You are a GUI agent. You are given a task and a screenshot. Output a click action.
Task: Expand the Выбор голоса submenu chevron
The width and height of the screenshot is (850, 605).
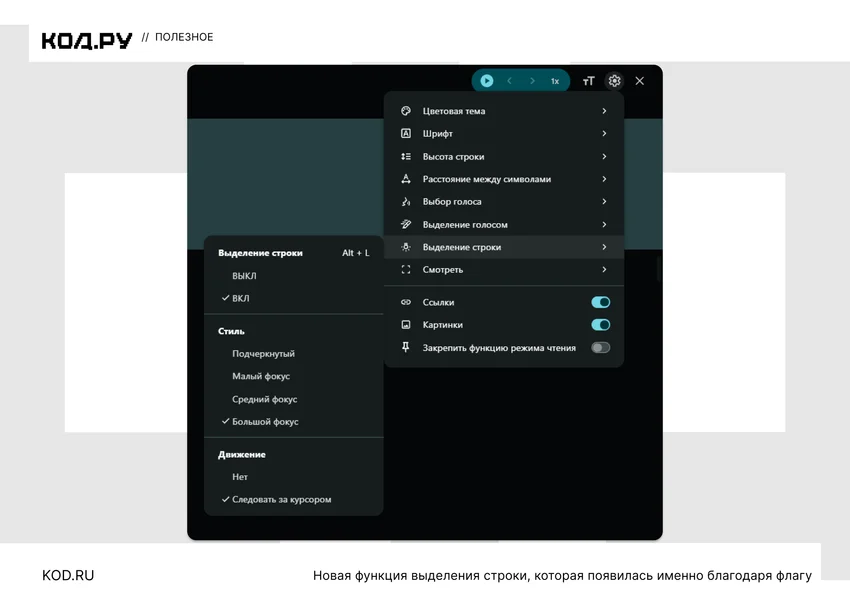click(604, 202)
